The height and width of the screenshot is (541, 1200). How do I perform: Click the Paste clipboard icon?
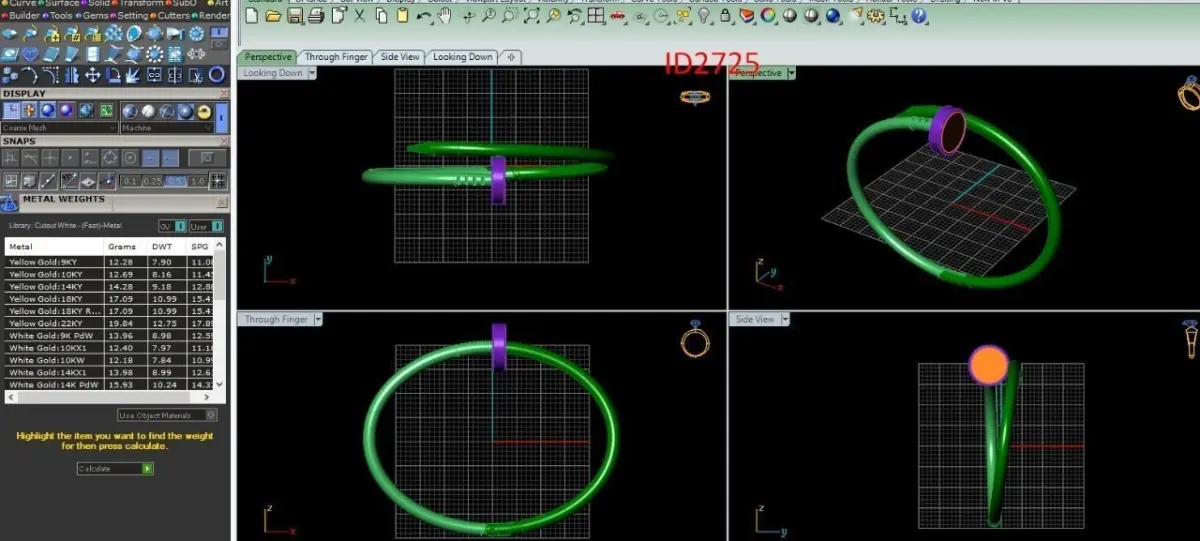click(402, 15)
